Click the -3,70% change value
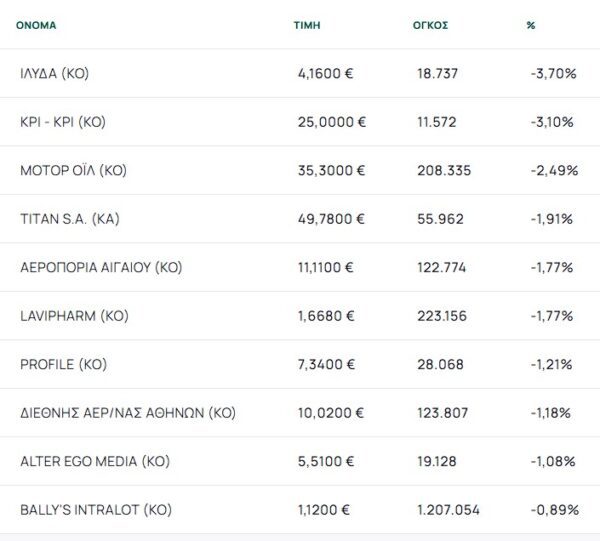Viewport: 600px width, 541px height. 553,73
